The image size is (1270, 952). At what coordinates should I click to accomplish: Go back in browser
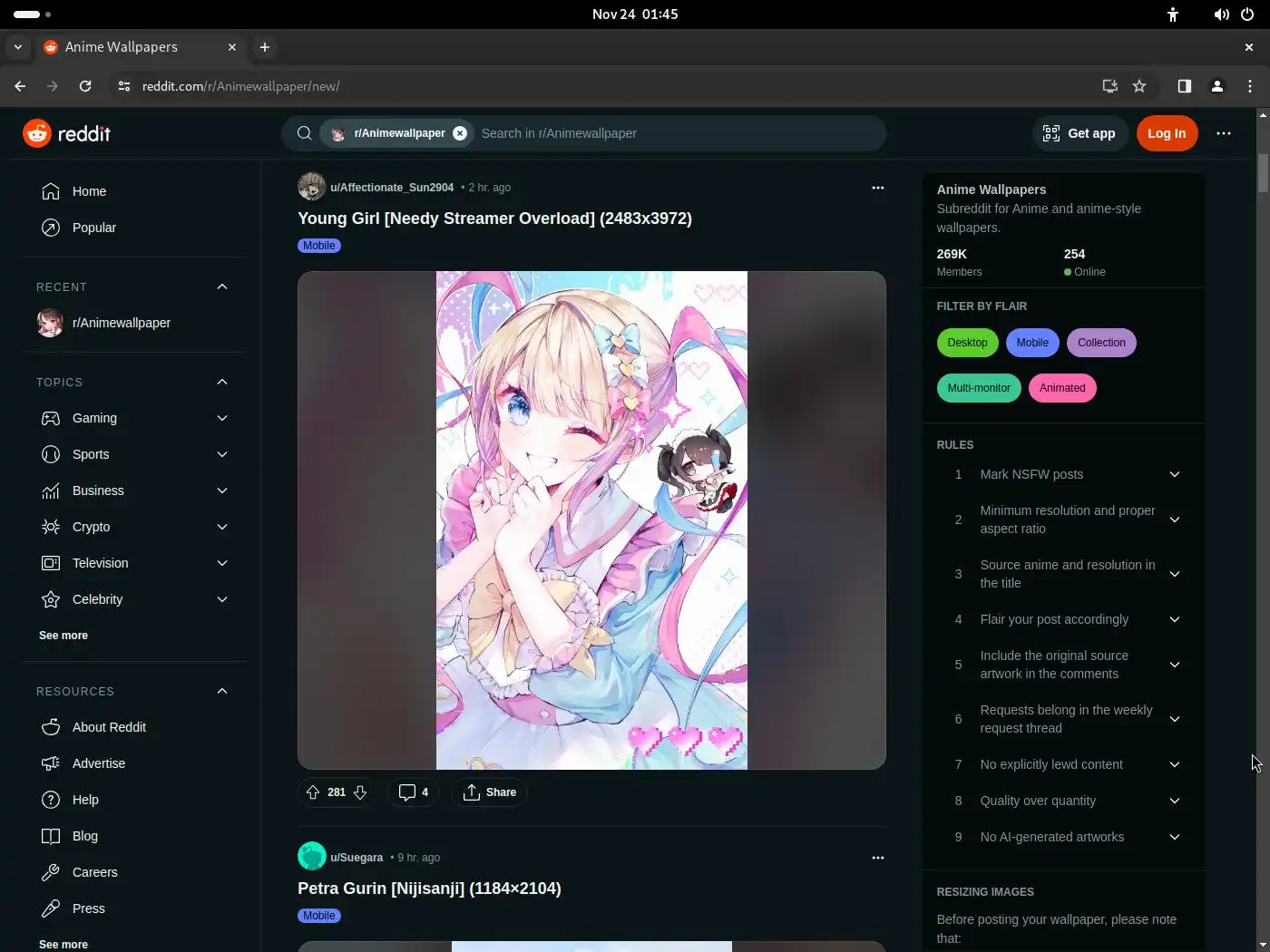tap(20, 86)
